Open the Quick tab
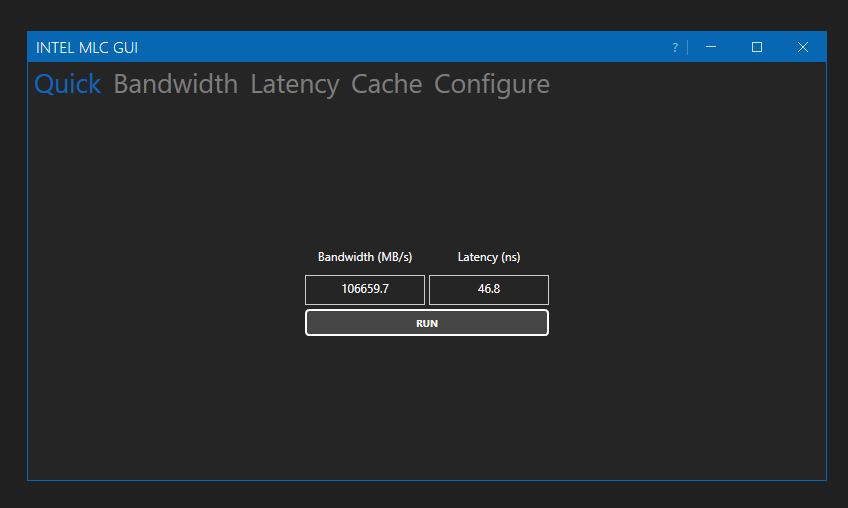This screenshot has height=508, width=848. 68,84
